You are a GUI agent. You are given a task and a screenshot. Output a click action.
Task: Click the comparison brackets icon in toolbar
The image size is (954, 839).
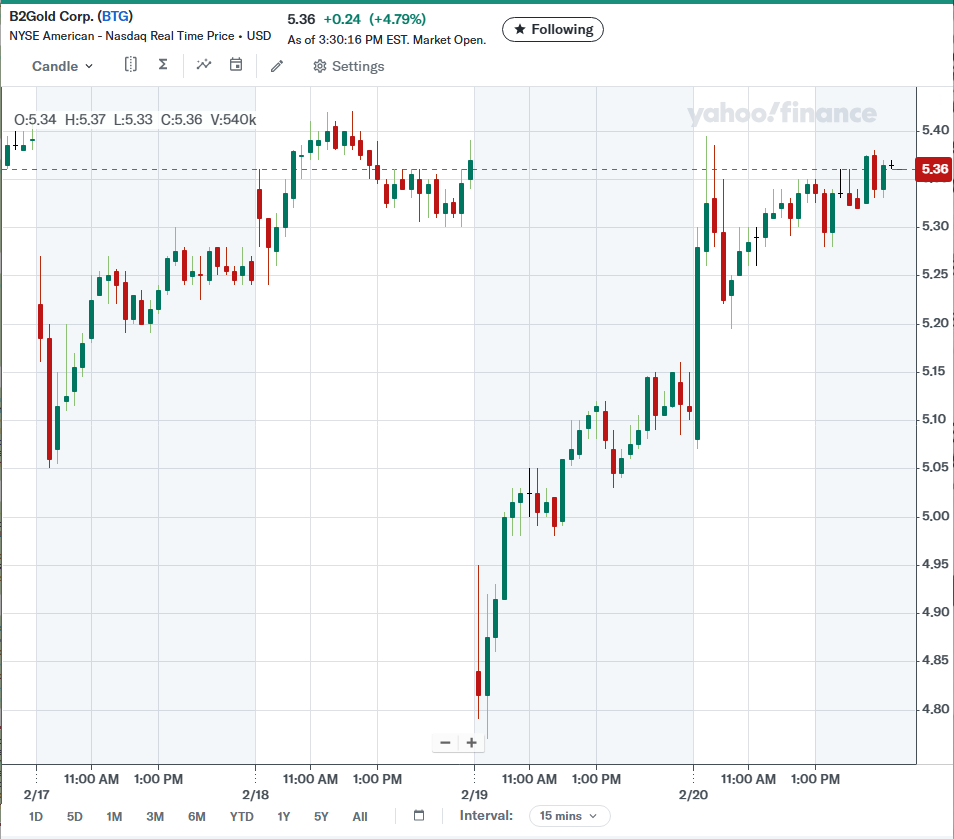[130, 64]
